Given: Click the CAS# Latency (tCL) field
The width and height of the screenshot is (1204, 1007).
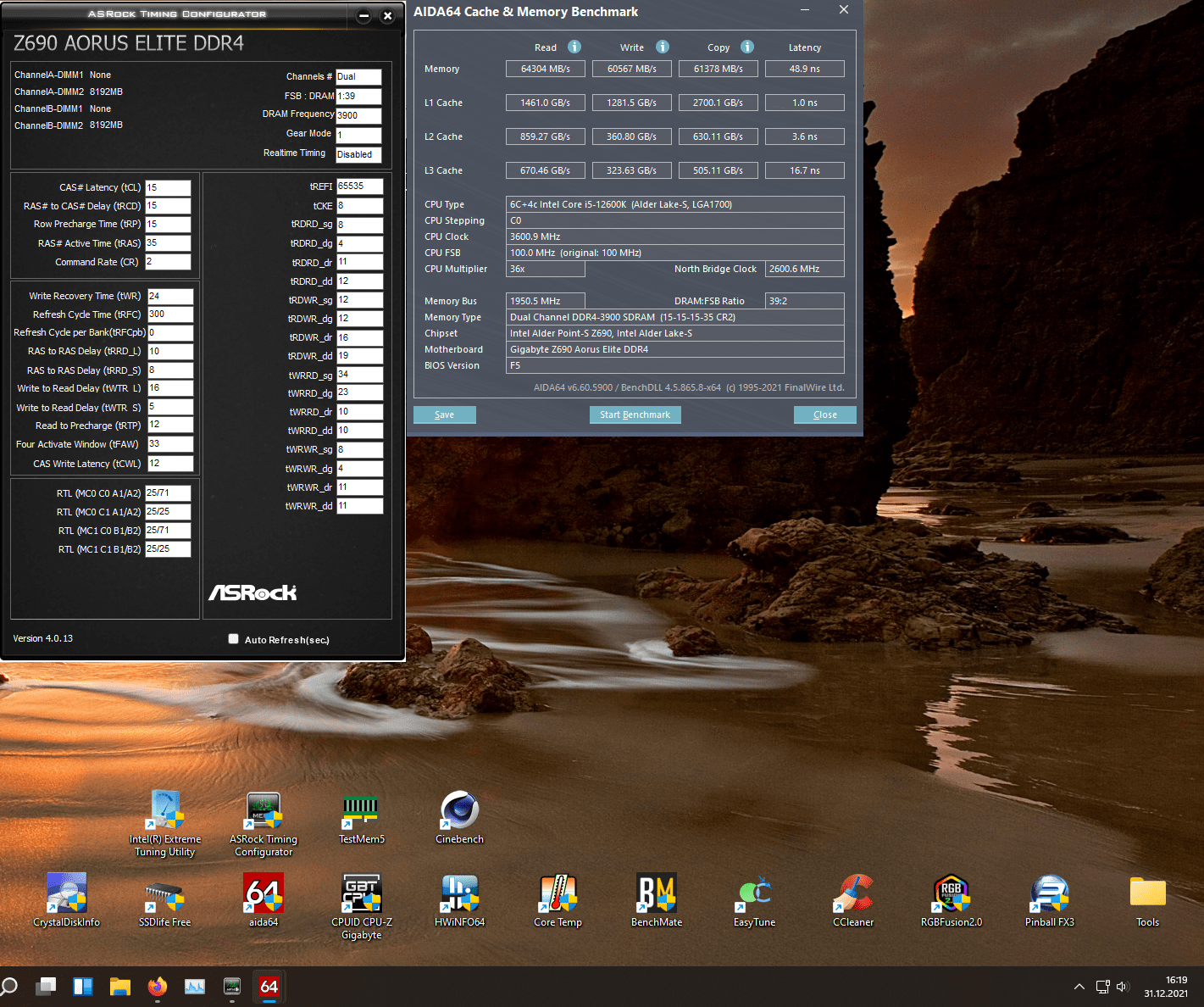Looking at the screenshot, I should pyautogui.click(x=168, y=187).
